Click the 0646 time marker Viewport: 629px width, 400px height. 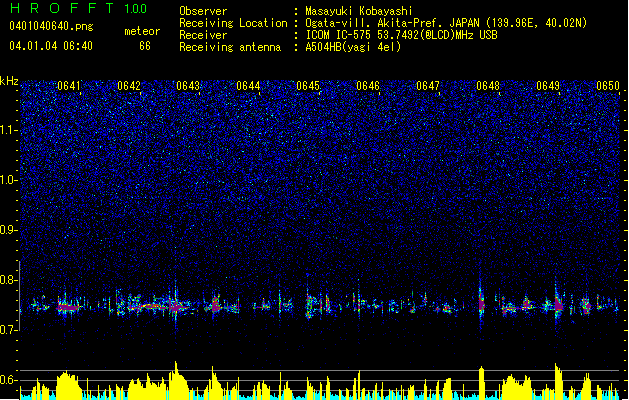coord(368,86)
